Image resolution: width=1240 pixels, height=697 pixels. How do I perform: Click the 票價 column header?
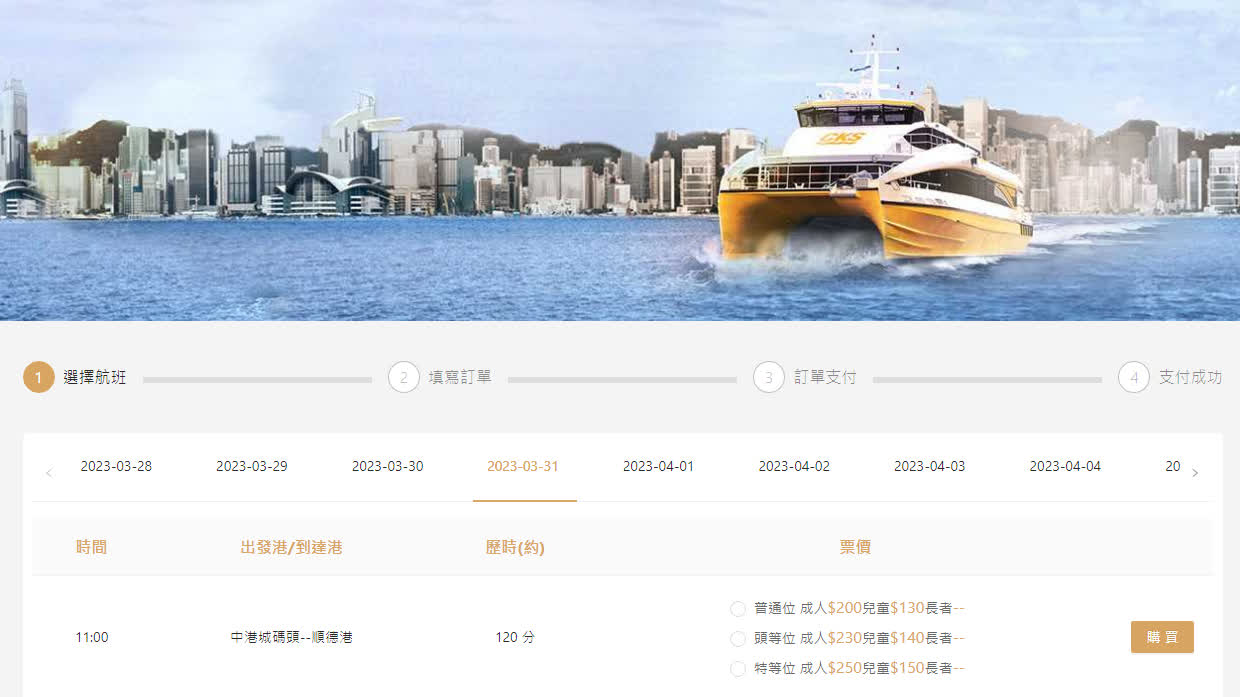point(855,547)
